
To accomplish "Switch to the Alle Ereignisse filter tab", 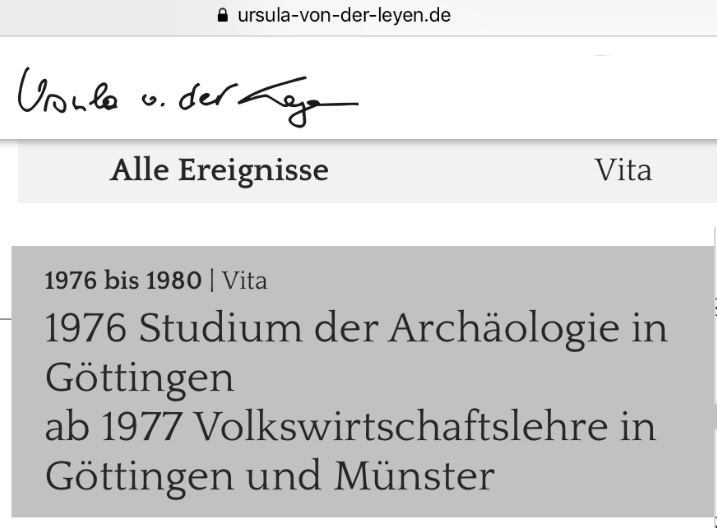I will [219, 171].
